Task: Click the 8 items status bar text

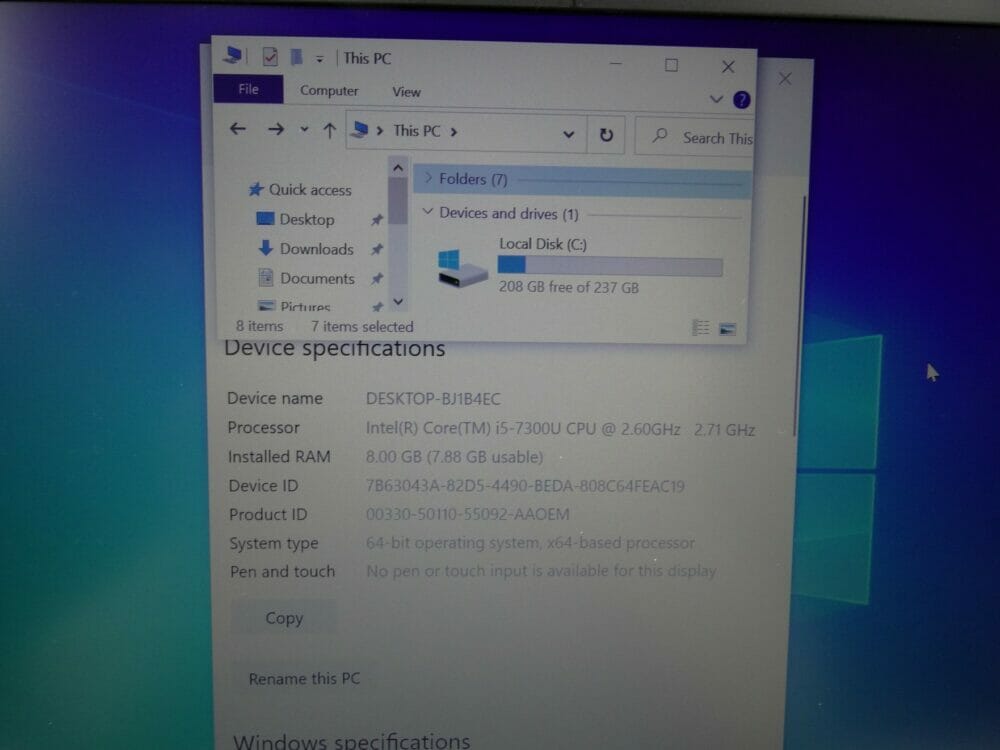Action: (x=259, y=327)
